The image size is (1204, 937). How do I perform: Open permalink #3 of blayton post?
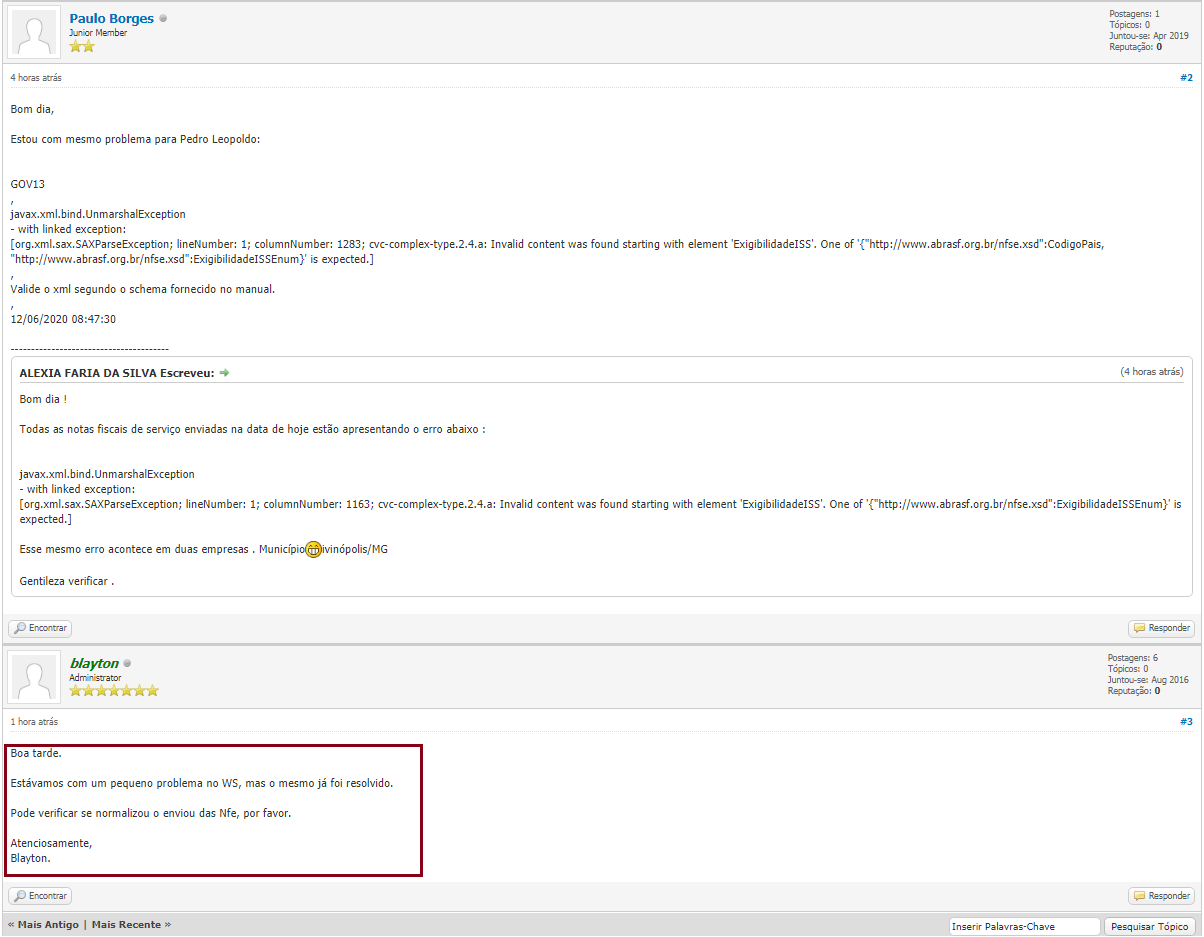pyautogui.click(x=1186, y=721)
